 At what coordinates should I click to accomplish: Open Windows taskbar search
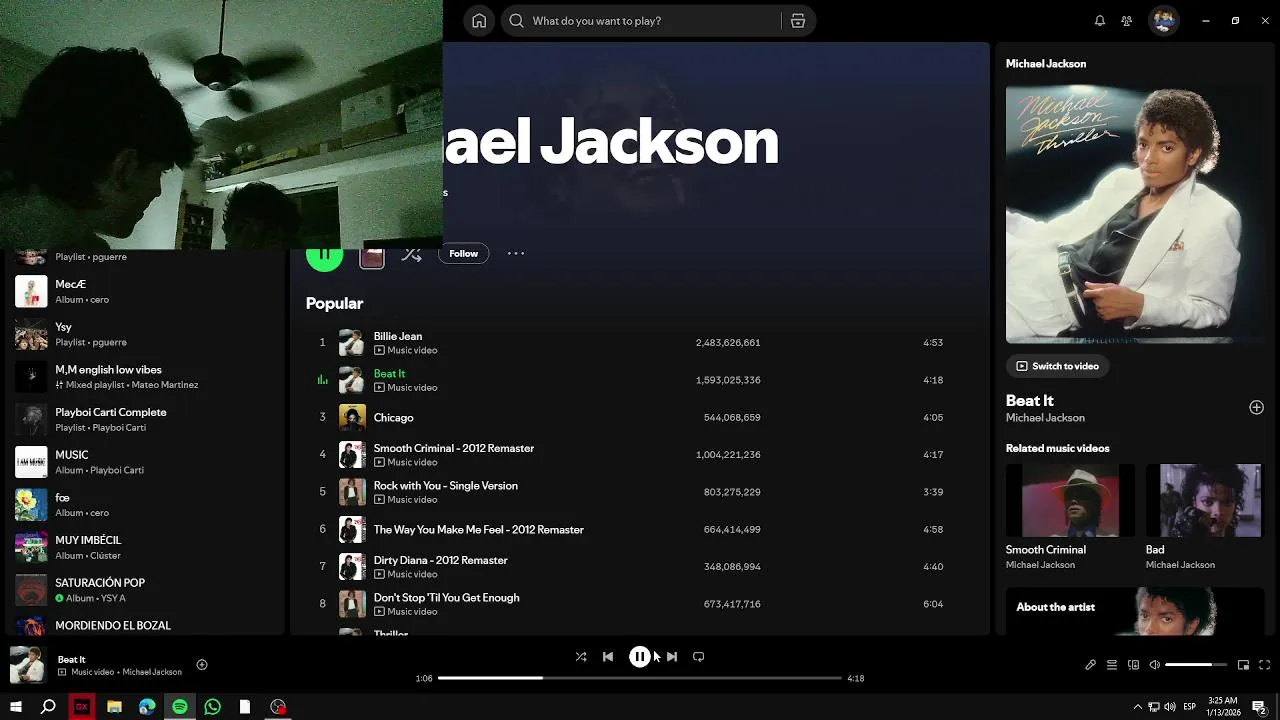coord(48,707)
